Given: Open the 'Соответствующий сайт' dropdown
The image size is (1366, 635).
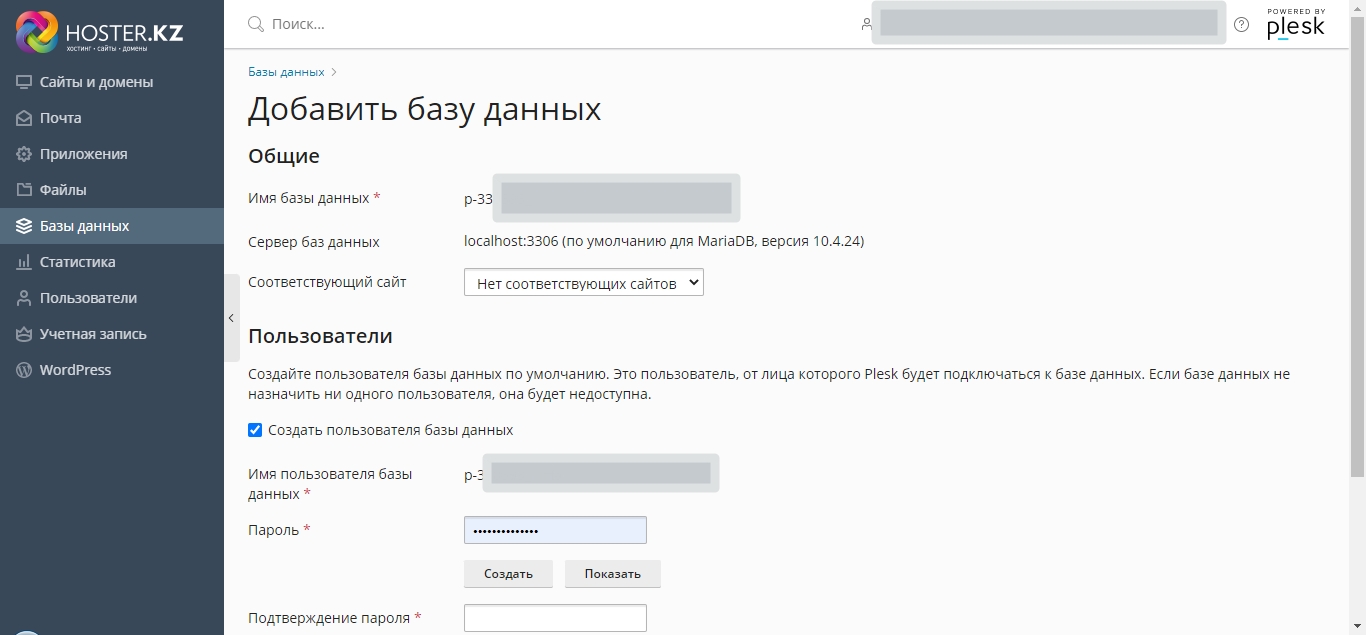Looking at the screenshot, I should (583, 283).
